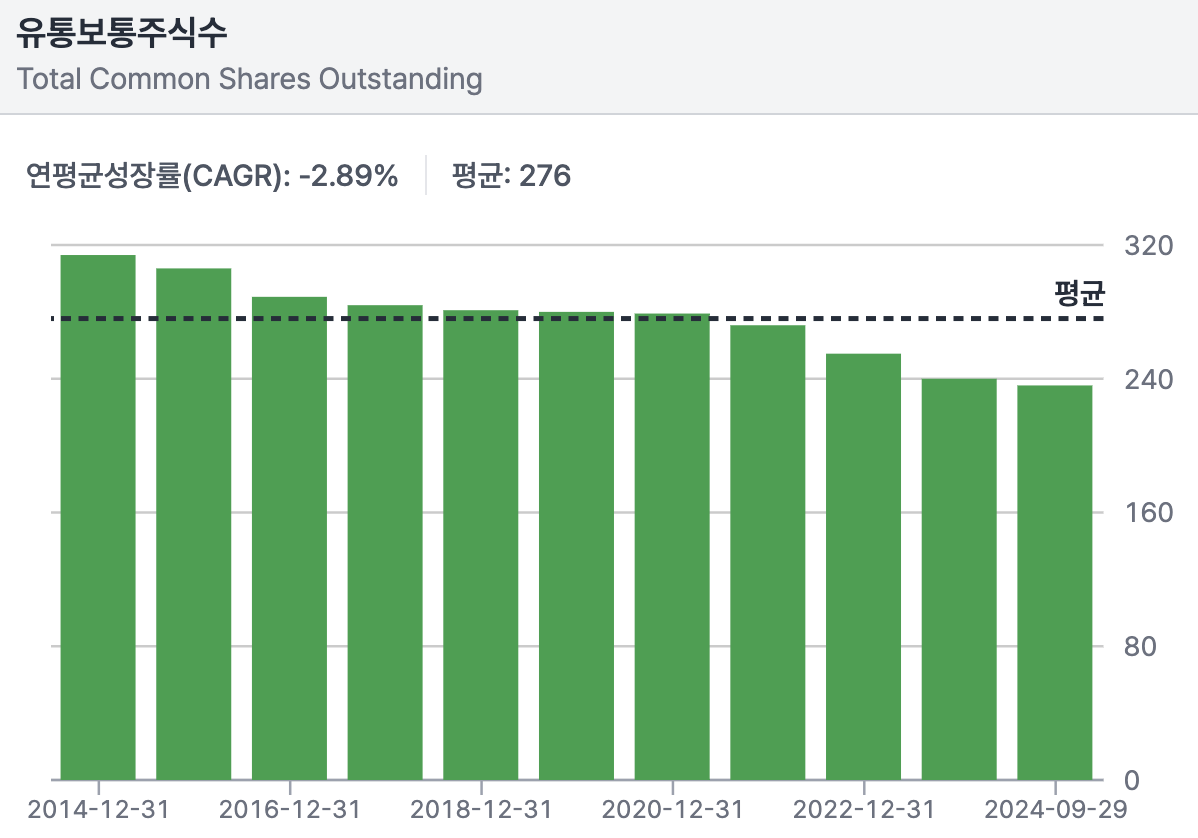
Task: Select the last bar, 2024-09-29
Action: (x=1054, y=582)
